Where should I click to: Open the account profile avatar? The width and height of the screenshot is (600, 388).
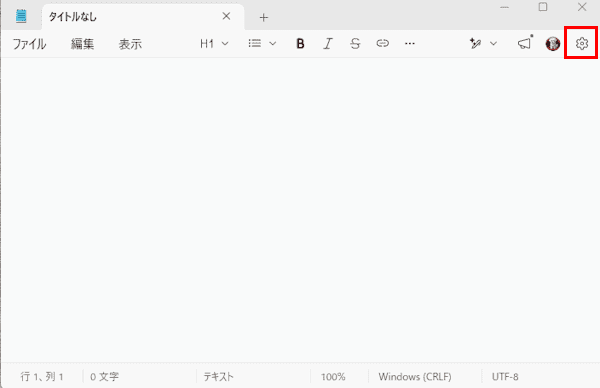[x=553, y=44]
